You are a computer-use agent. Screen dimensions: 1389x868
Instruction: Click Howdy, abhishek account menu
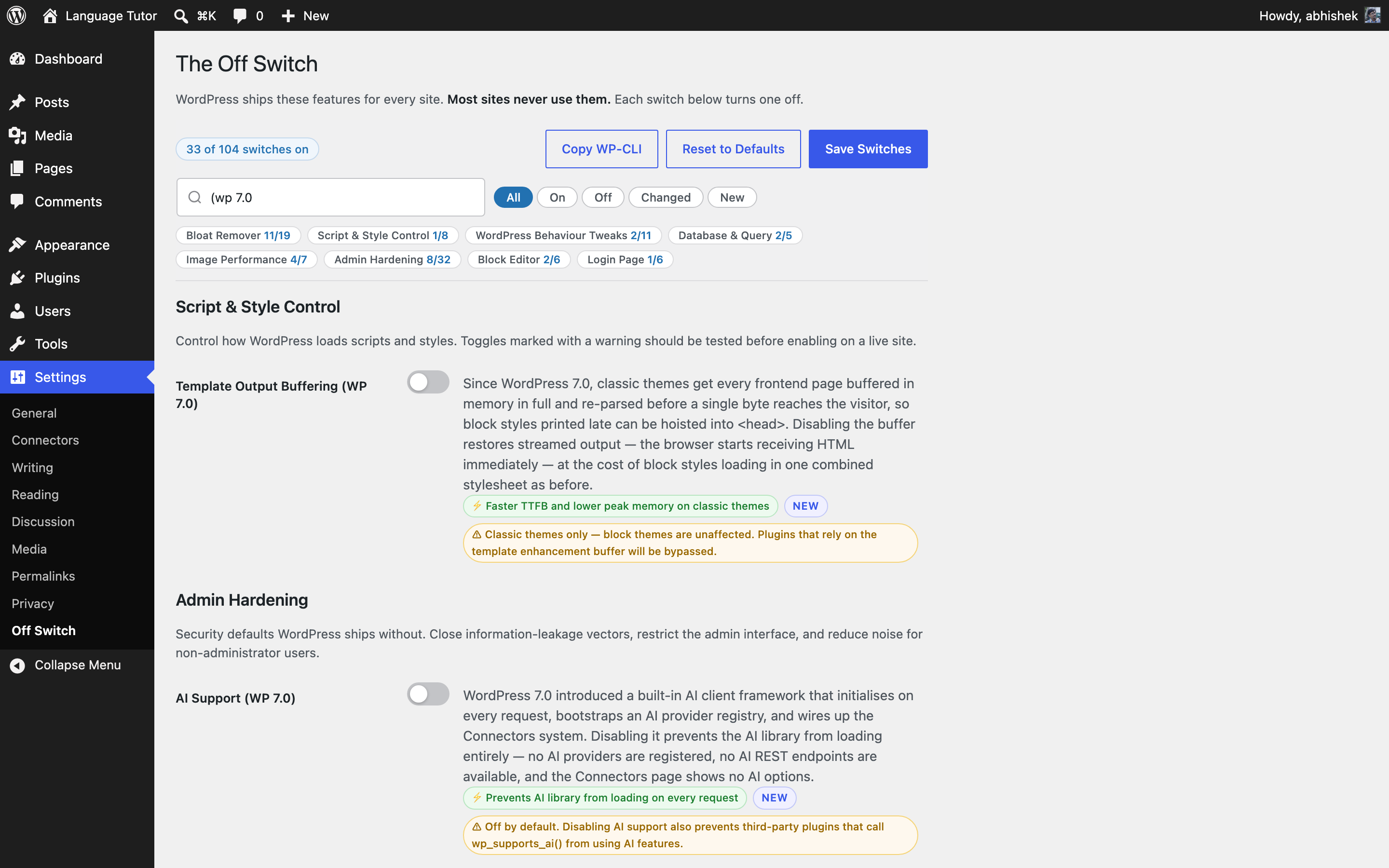pyautogui.click(x=1319, y=15)
